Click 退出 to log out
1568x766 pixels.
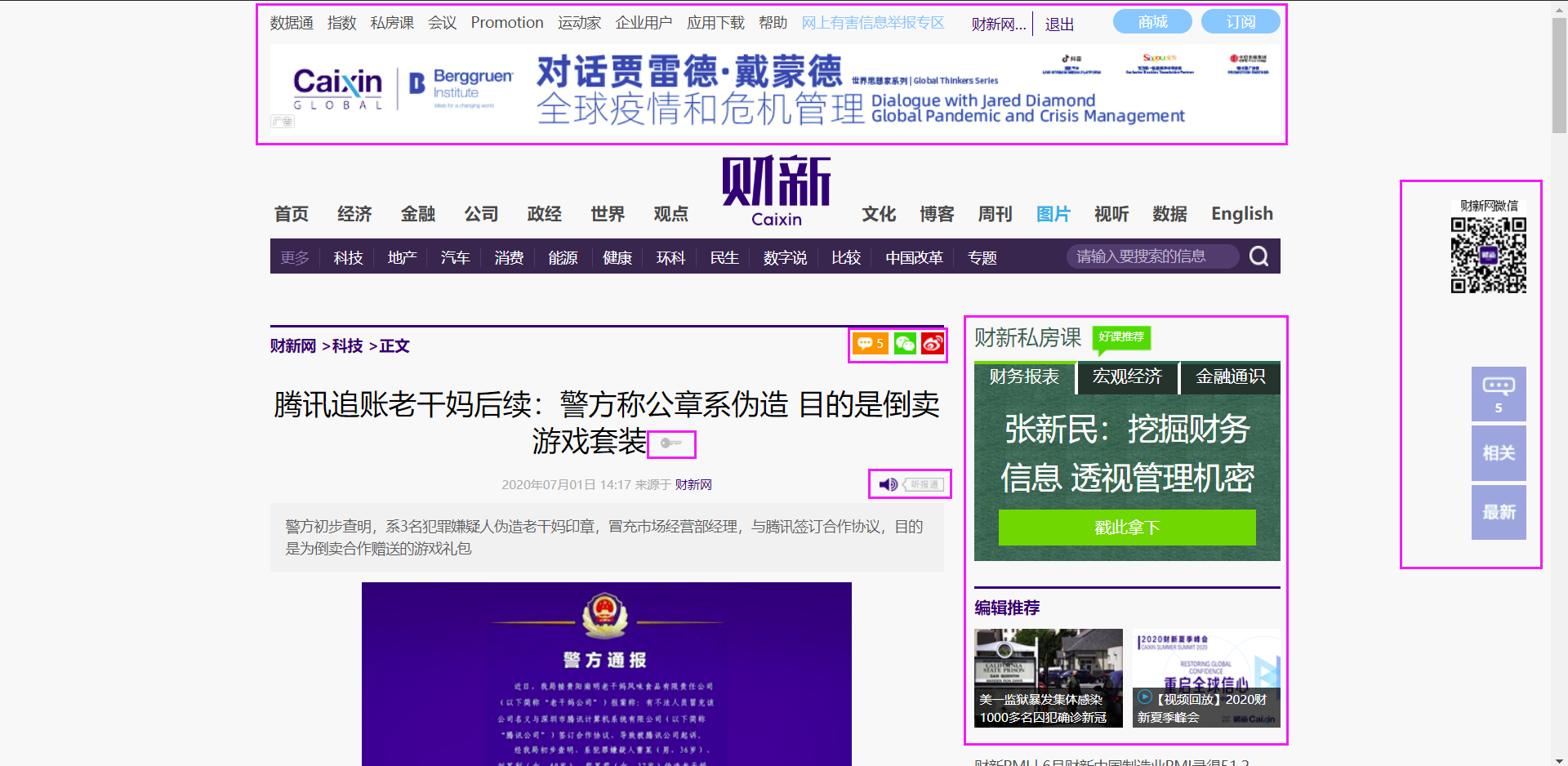[1059, 24]
